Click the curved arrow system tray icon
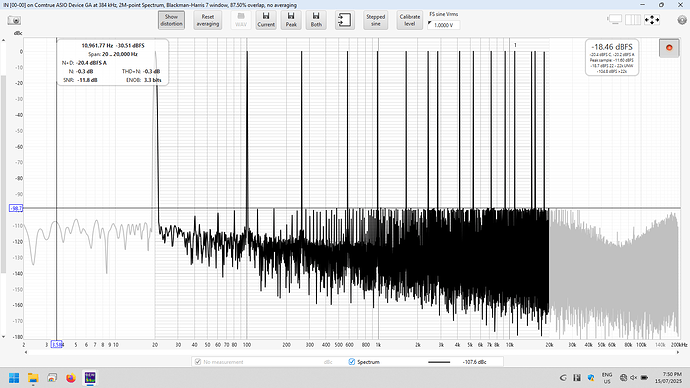This screenshot has height=388, width=690. coord(563,378)
